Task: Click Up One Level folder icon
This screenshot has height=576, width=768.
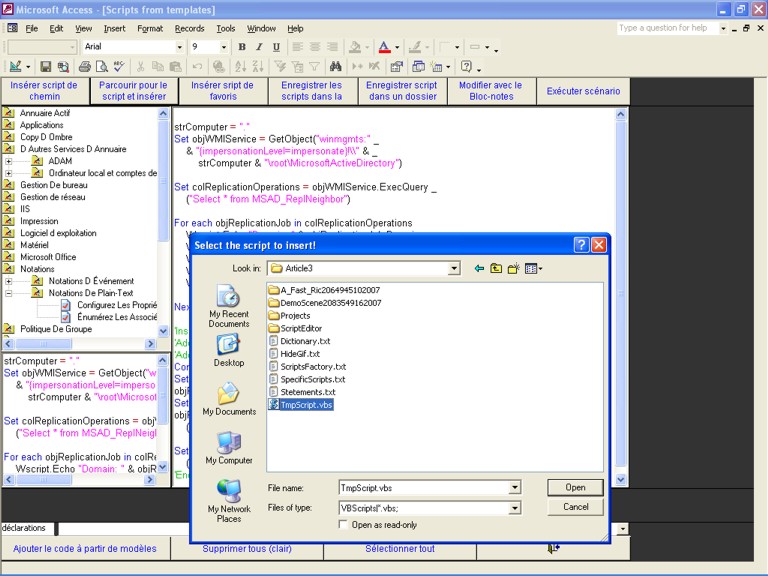Action: click(496, 268)
